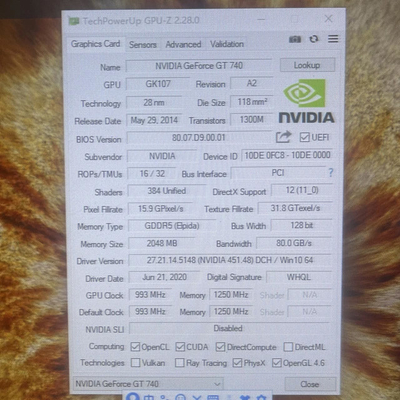
Task: Open the Validation tab
Action: click(227, 44)
